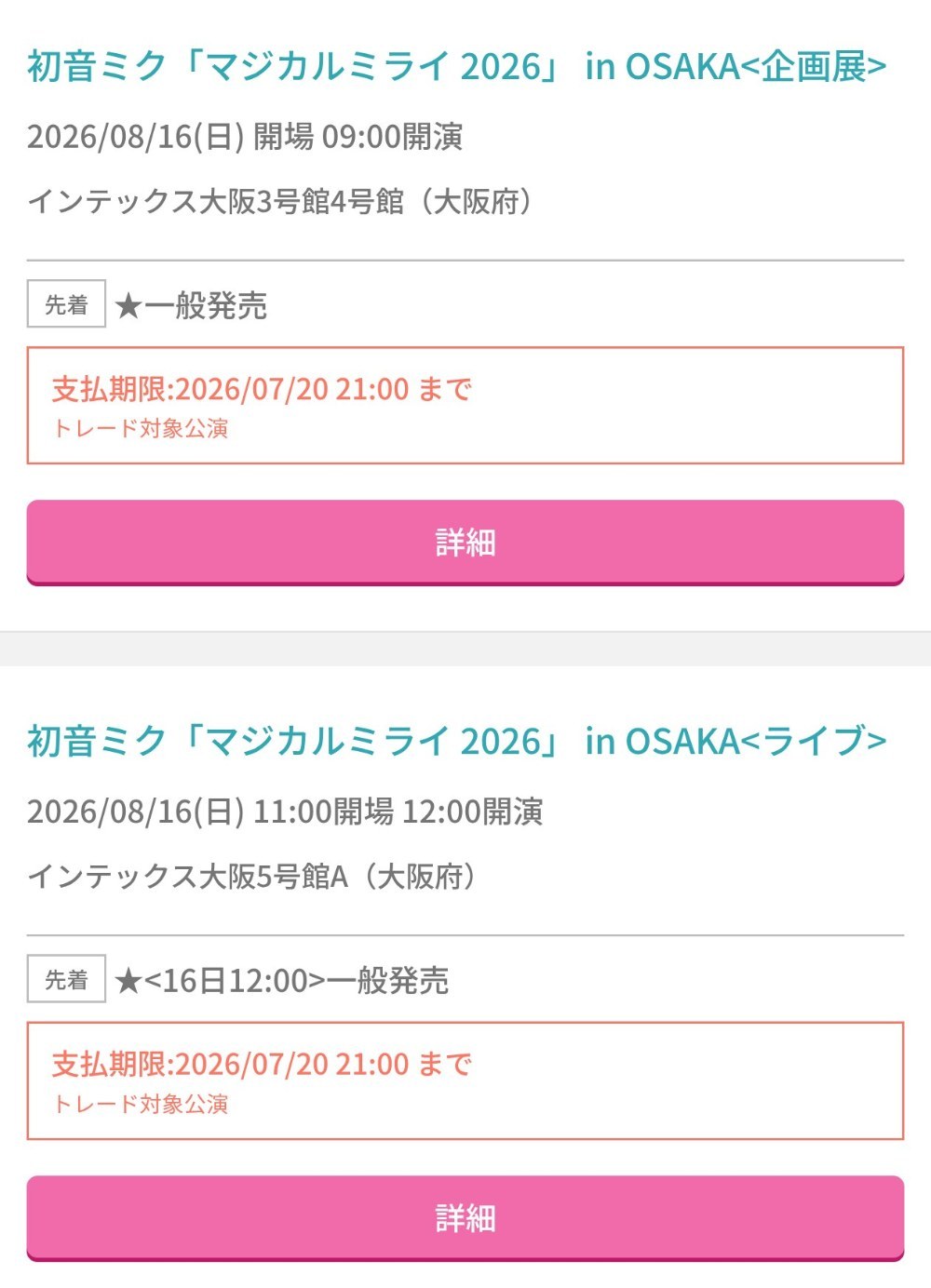Click トレード対象公演 text in the ライブ card
931x1288 pixels.
pyautogui.click(x=141, y=1105)
